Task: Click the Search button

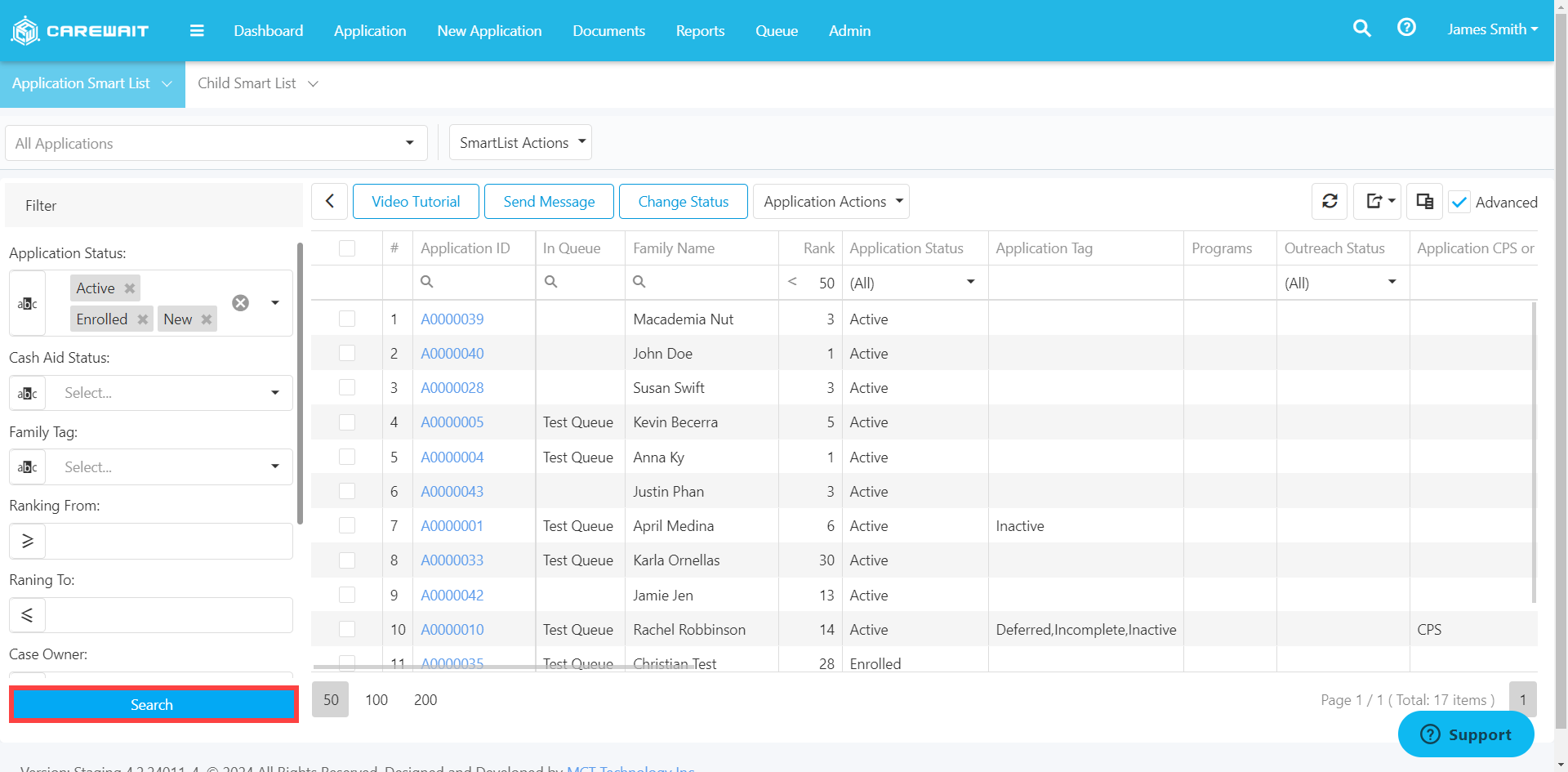Action: (154, 704)
